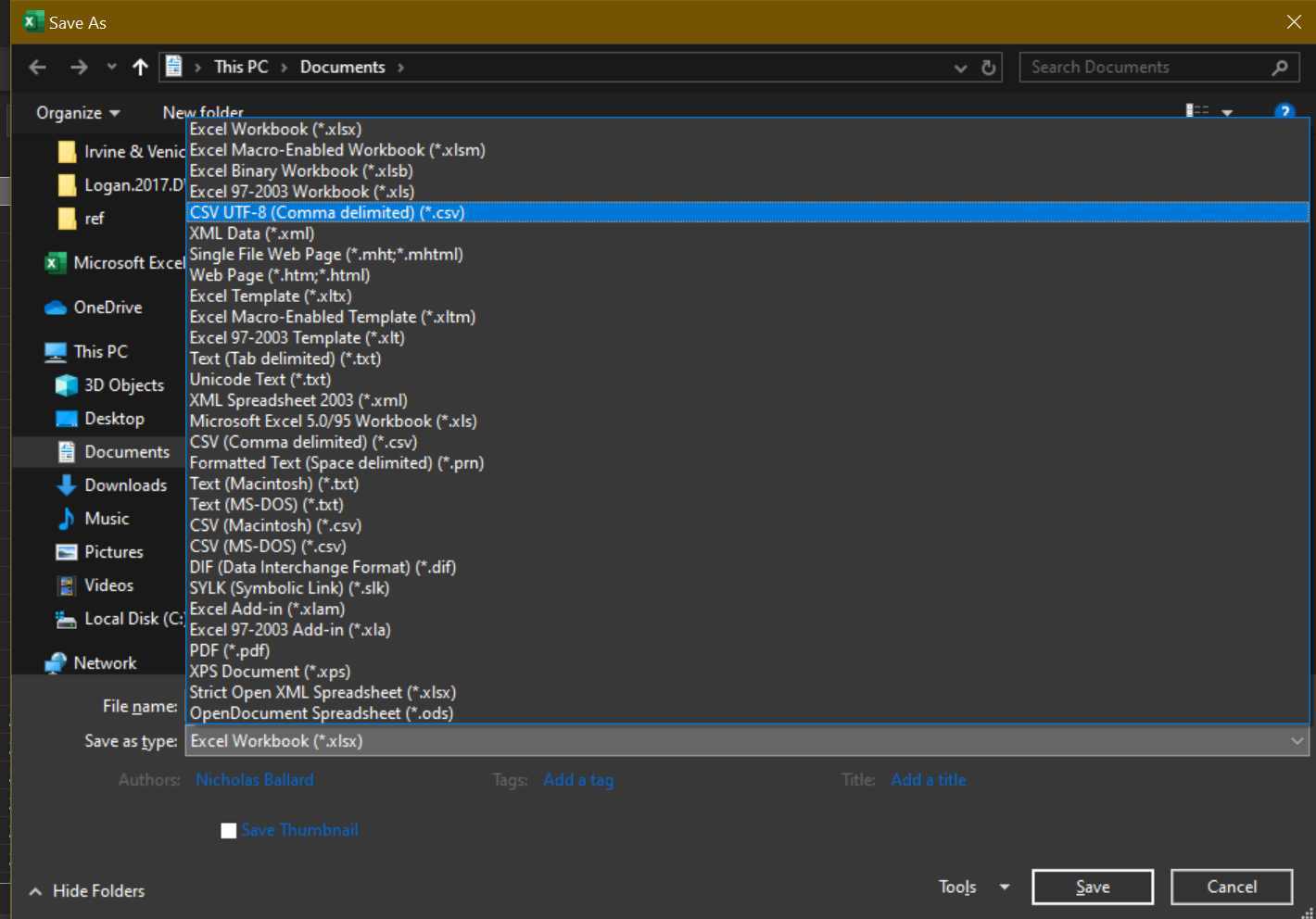This screenshot has width=1316, height=919.
Task: Click the search magnifier icon
Action: tap(1281, 67)
